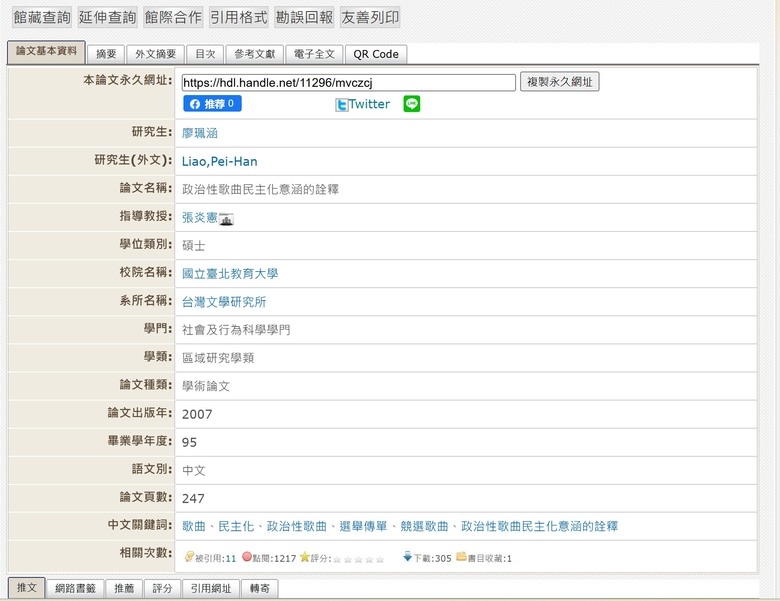Copy permanent URL with 複製永久網址
780x601 pixels.
560,82
